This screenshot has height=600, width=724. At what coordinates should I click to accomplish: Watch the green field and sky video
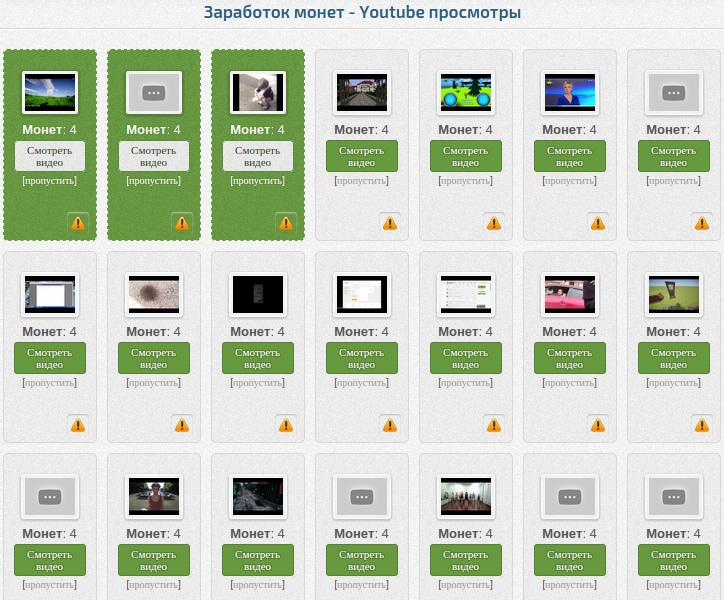pyautogui.click(x=50, y=156)
